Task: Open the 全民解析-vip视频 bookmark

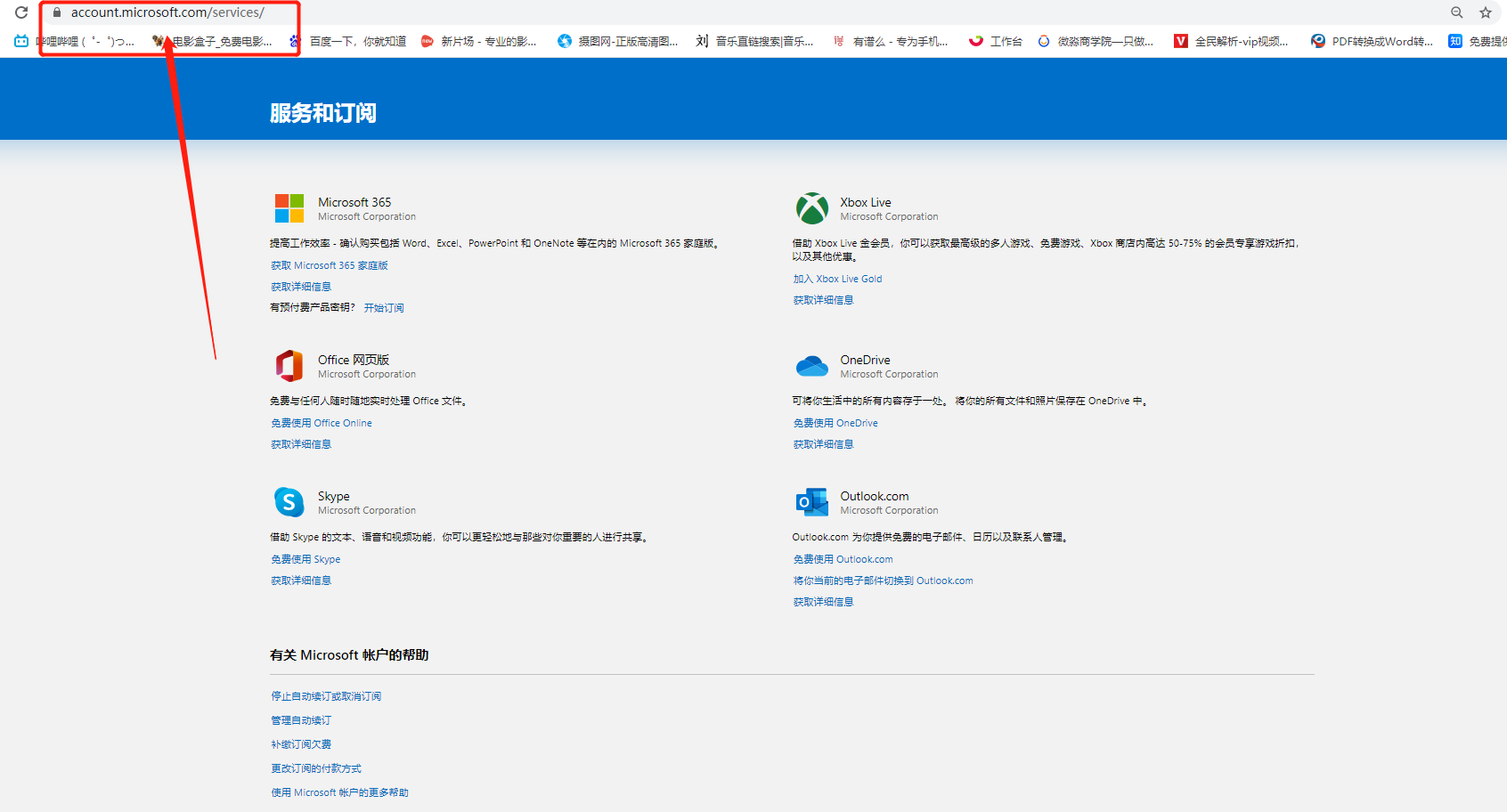Action: (1231, 41)
